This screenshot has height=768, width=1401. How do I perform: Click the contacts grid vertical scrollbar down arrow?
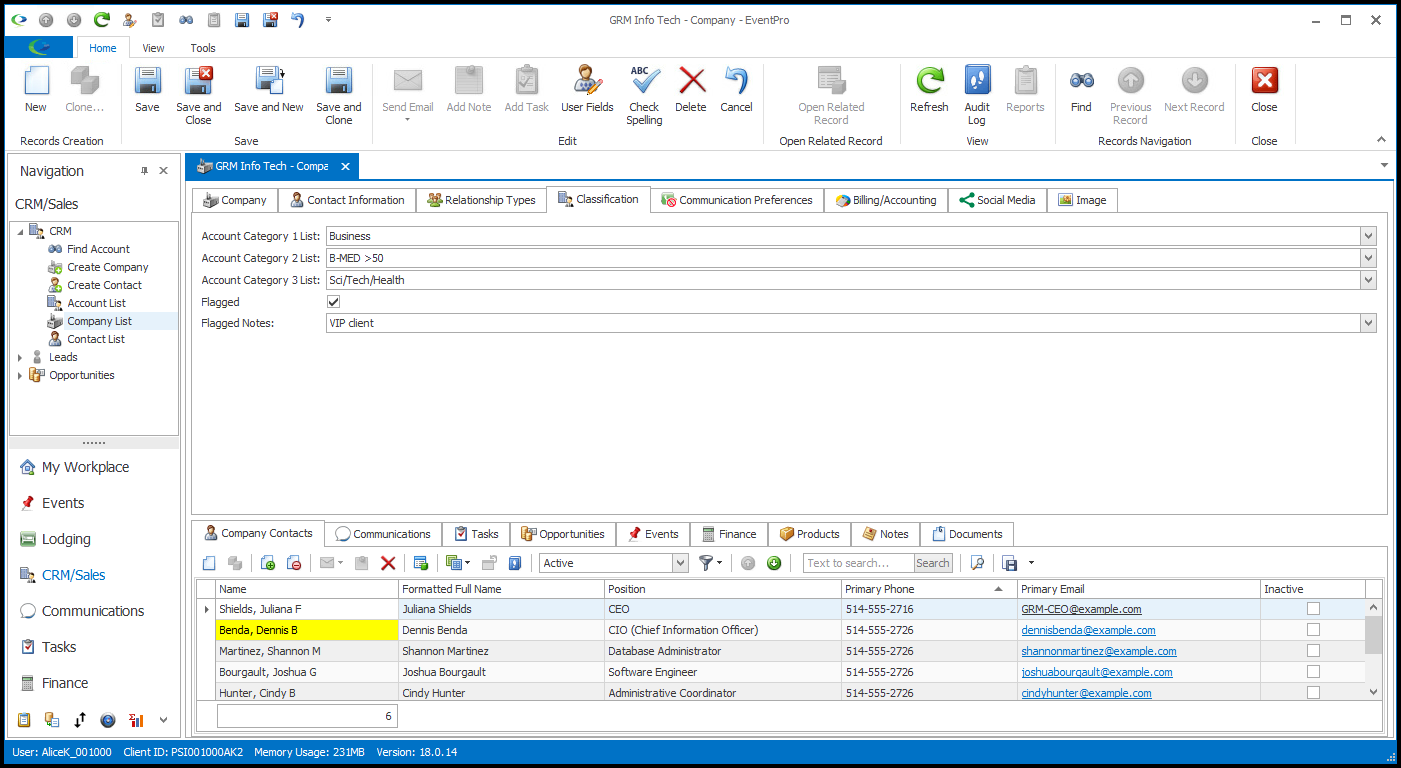[x=1373, y=691]
